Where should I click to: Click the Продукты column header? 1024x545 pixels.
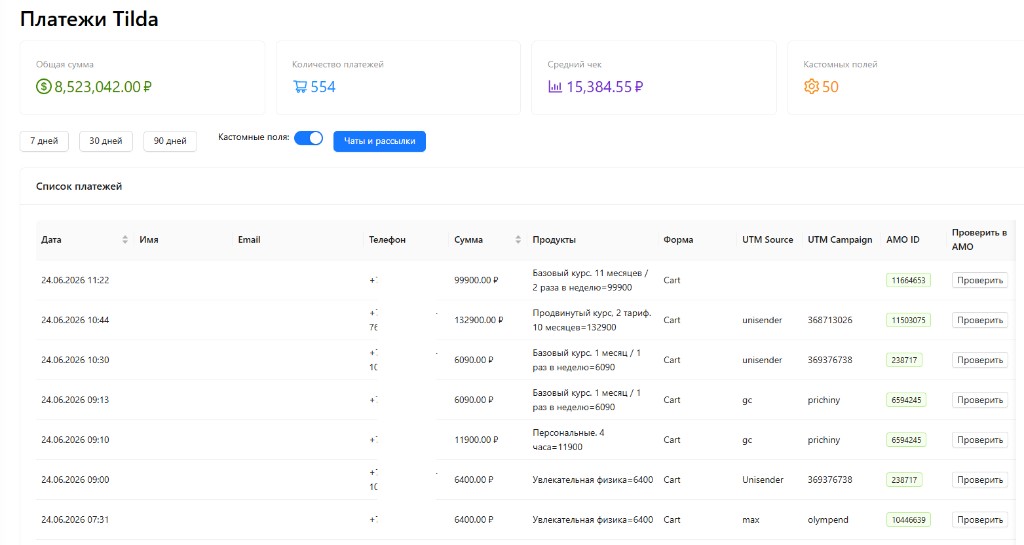click(554, 240)
